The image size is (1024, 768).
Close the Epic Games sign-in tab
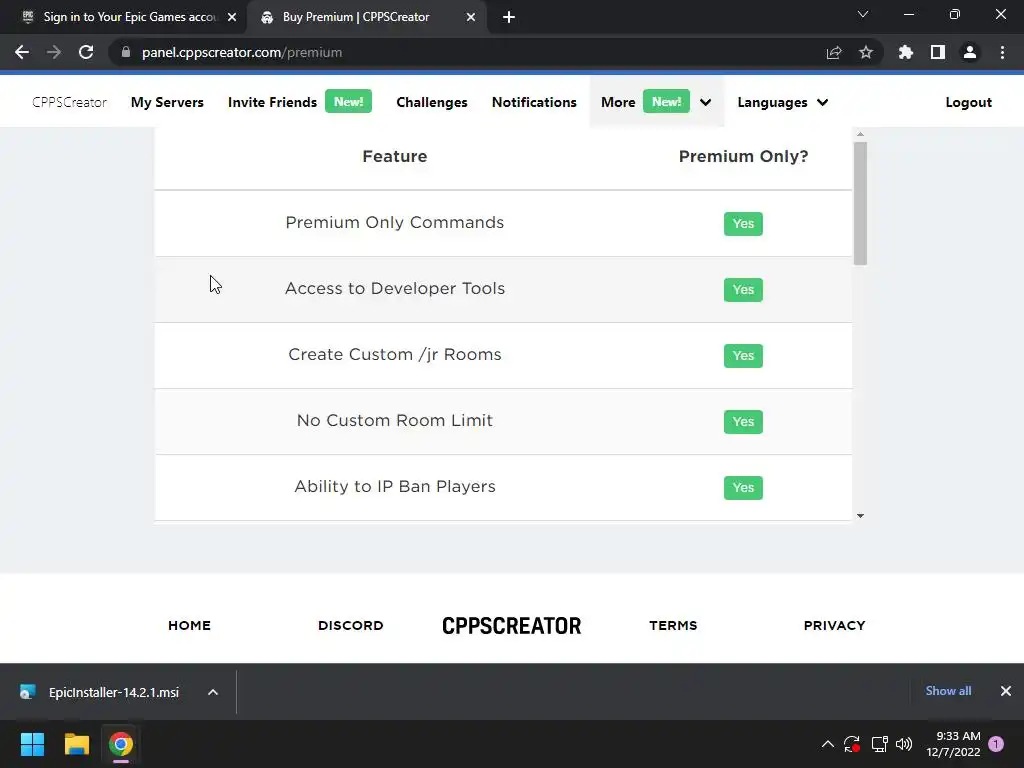232,17
